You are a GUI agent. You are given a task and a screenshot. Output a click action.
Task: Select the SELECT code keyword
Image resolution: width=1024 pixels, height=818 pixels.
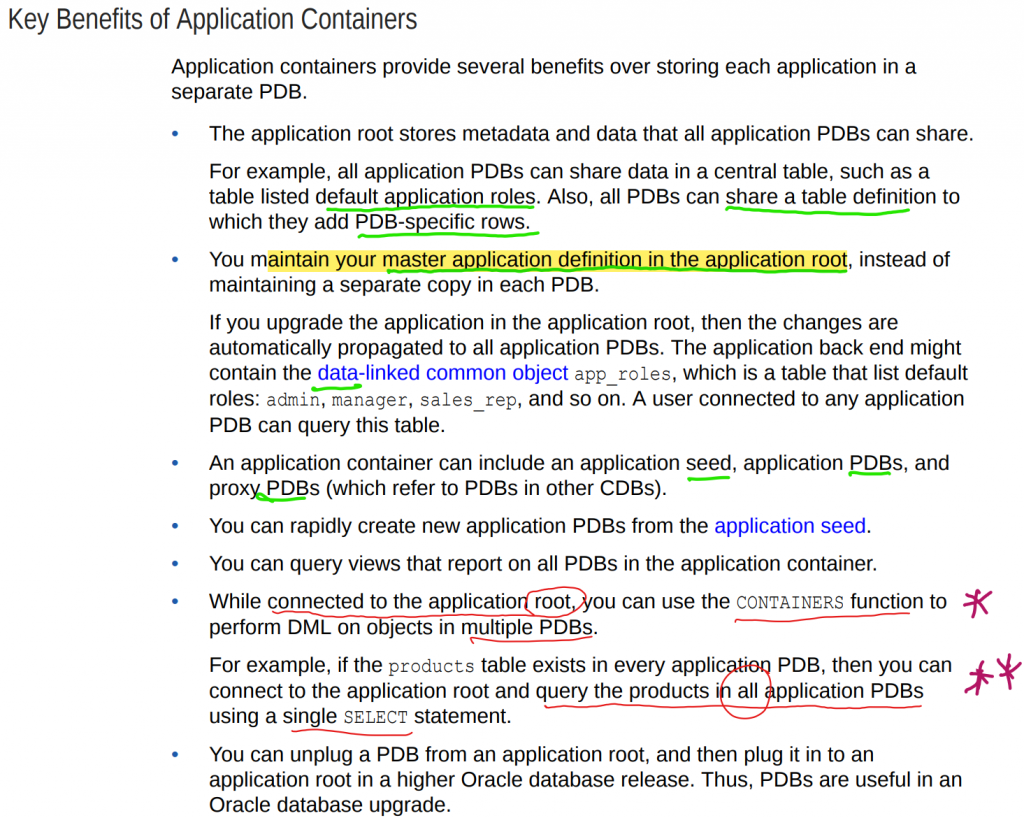pos(375,718)
